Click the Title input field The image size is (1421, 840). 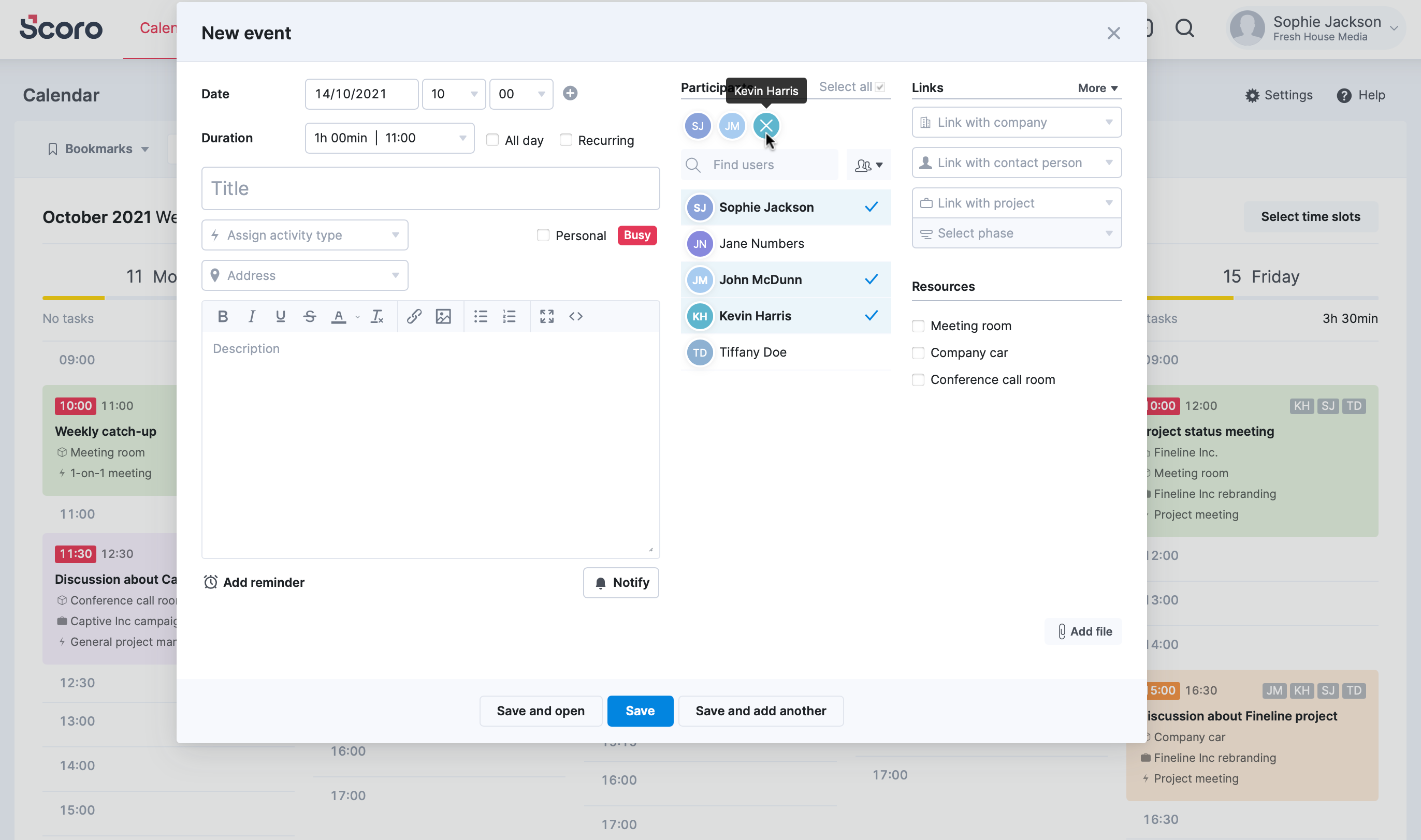[430, 188]
